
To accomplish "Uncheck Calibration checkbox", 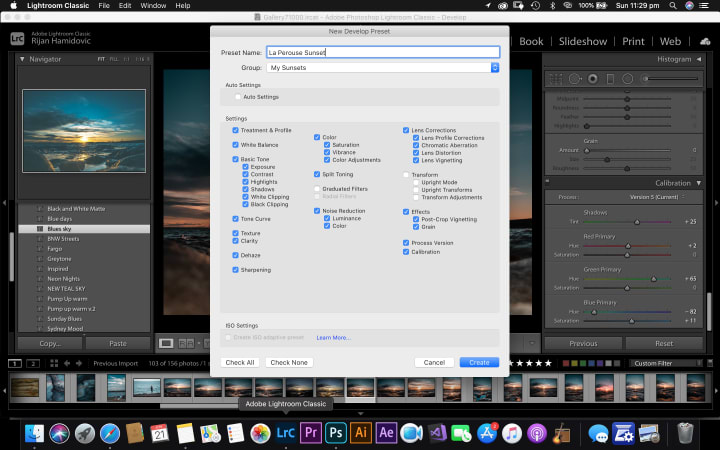I will pyautogui.click(x=406, y=252).
